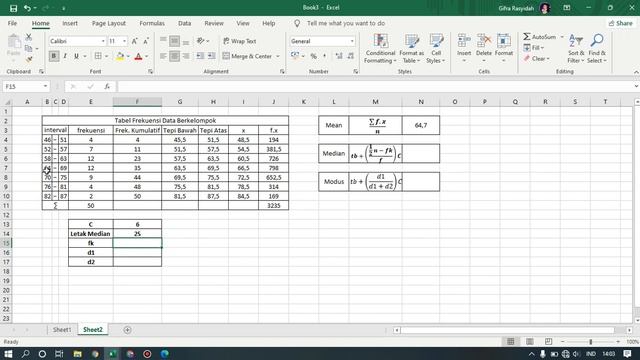640x360 pixels.
Task: Switch to Sheet1 tab
Action: (62, 330)
